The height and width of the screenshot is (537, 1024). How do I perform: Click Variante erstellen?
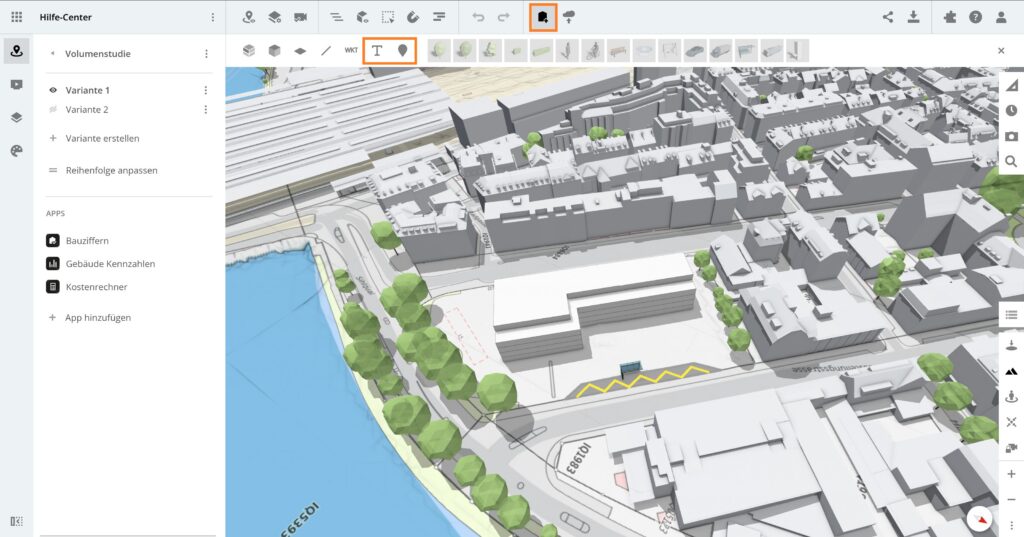point(102,138)
